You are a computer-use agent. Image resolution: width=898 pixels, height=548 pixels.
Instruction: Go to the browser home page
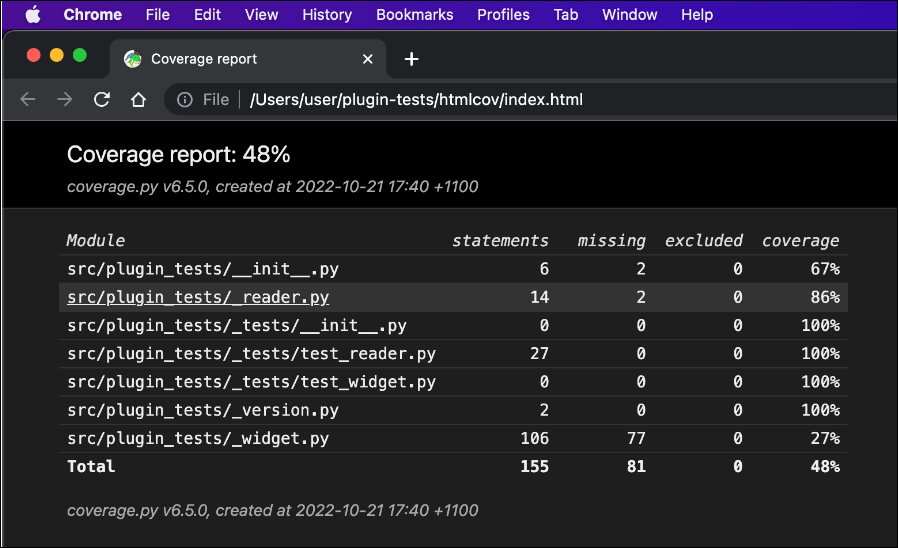pyautogui.click(x=138, y=100)
